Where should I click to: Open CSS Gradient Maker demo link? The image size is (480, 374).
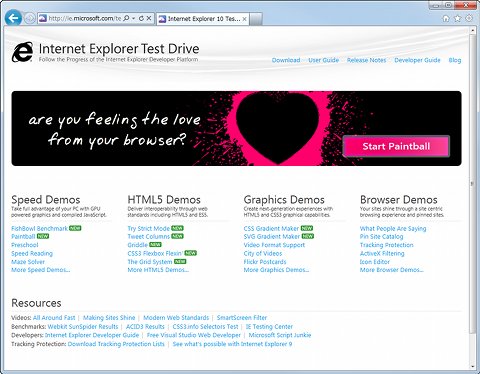coord(271,228)
